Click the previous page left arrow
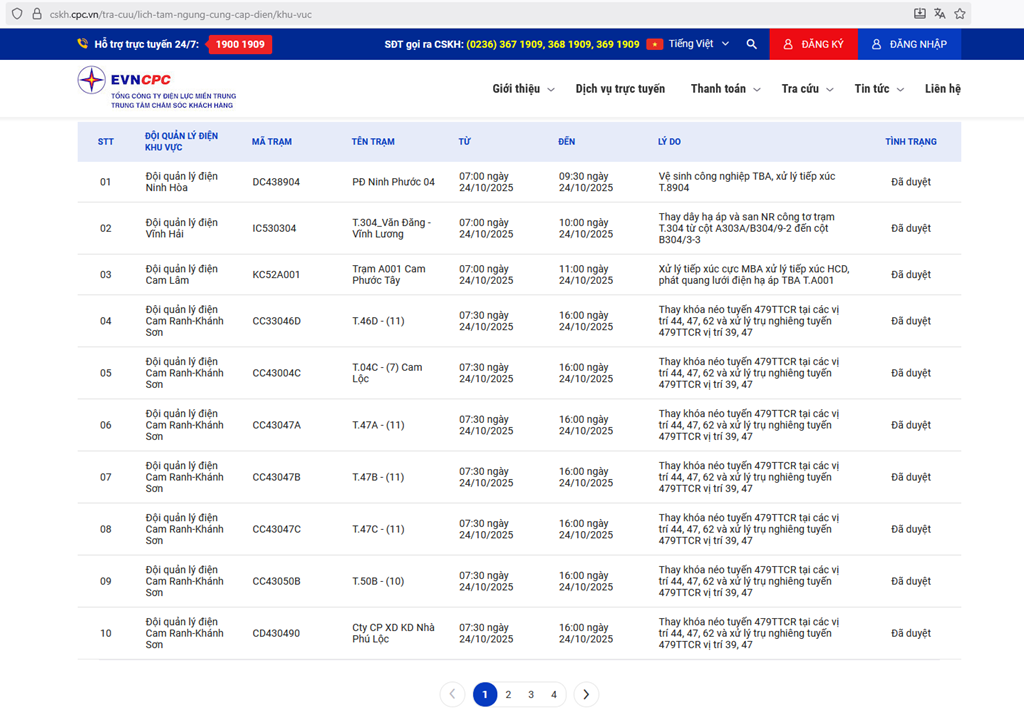 tap(452, 694)
